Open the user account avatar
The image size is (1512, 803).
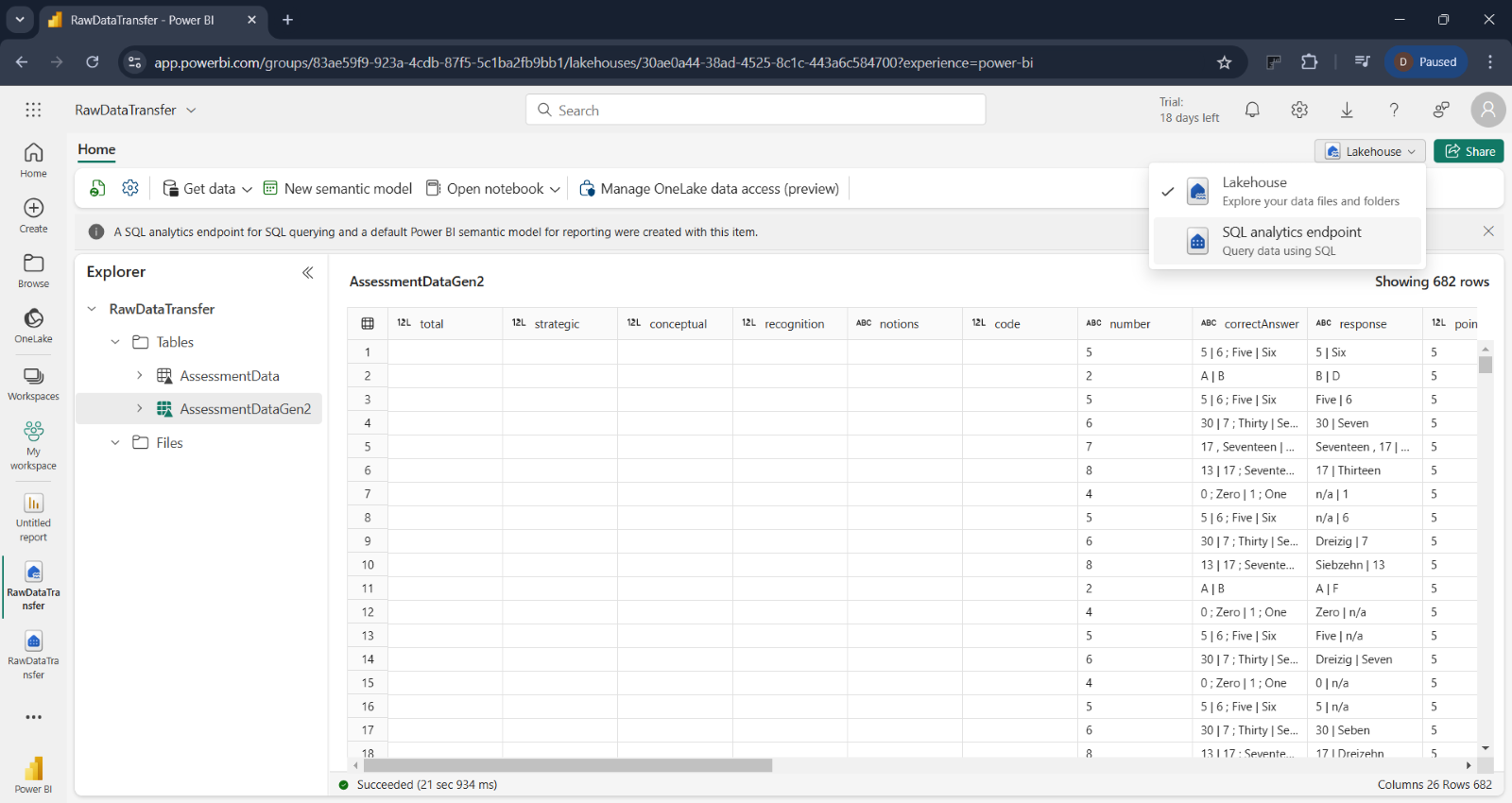1488,110
